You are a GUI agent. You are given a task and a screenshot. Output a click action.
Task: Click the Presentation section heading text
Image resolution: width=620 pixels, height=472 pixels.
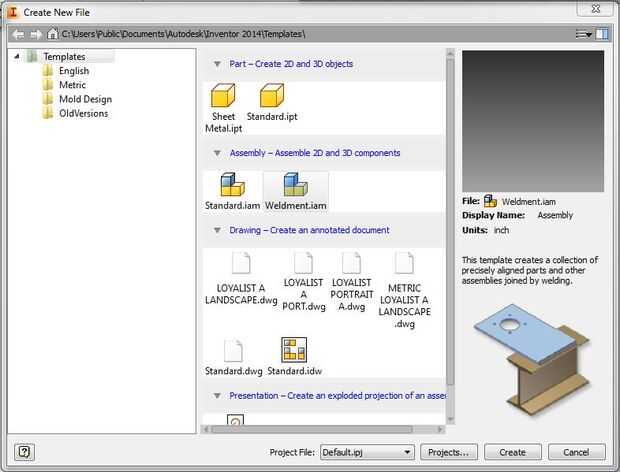tap(337, 396)
